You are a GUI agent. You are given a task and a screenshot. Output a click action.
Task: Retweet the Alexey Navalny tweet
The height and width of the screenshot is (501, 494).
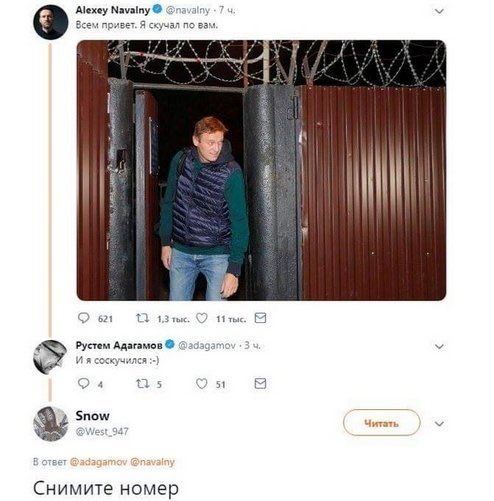coord(142,318)
